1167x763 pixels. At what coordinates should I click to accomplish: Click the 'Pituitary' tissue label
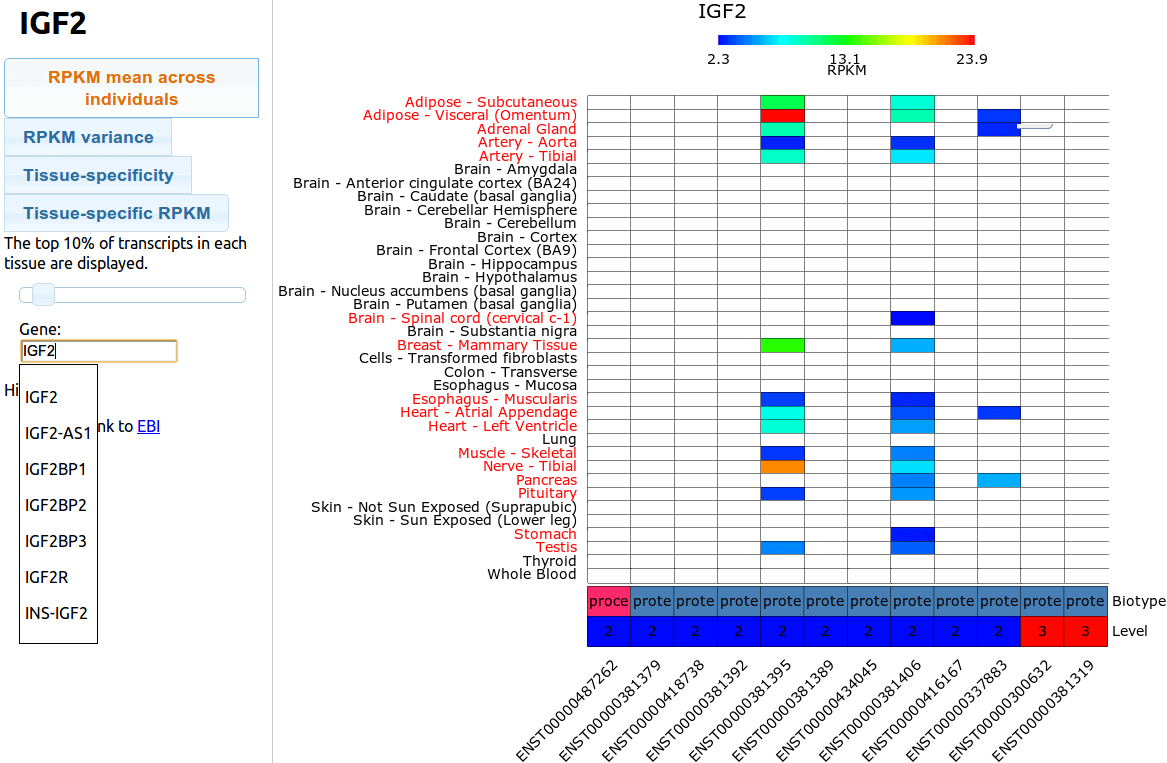[x=547, y=494]
